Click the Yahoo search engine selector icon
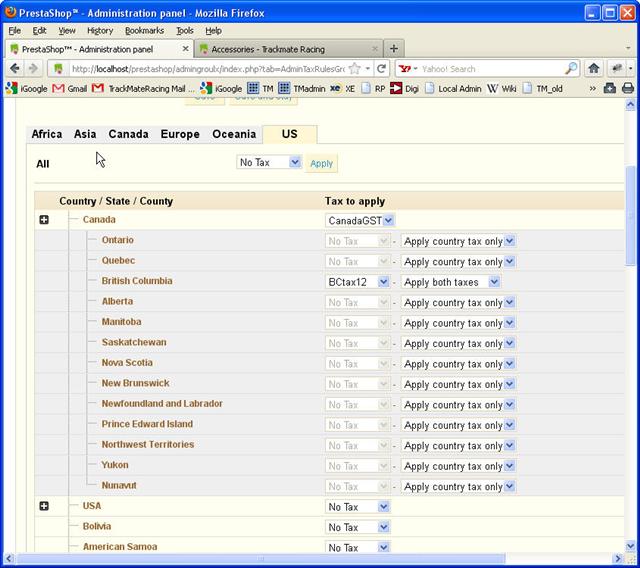Image resolution: width=640 pixels, height=568 pixels. (408, 69)
